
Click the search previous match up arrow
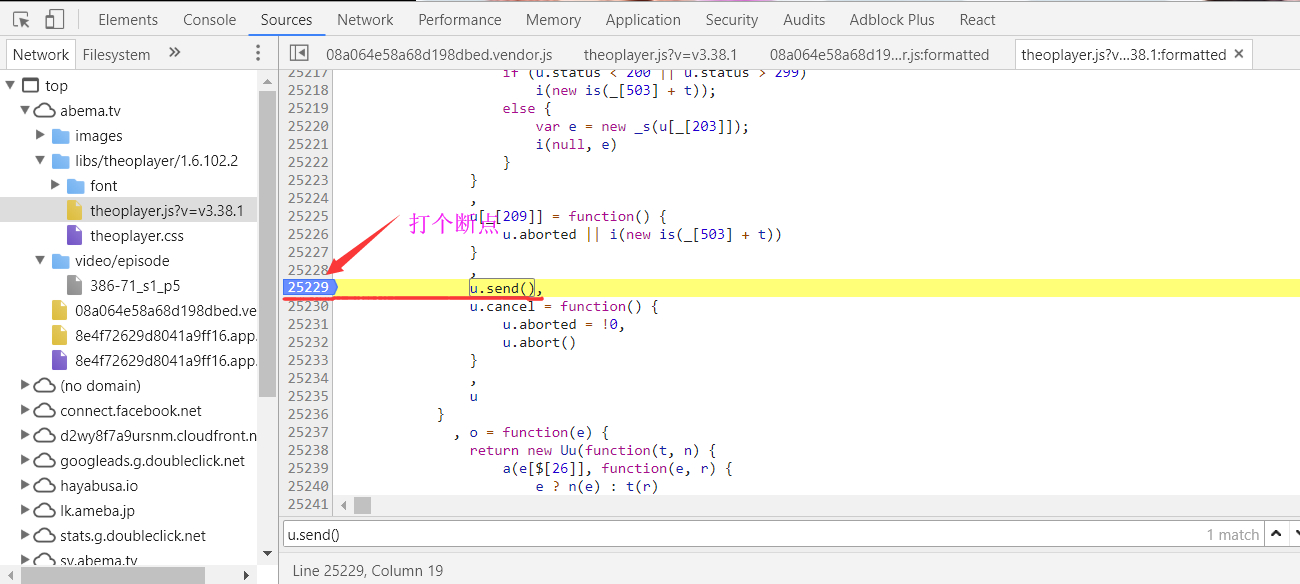[1276, 534]
